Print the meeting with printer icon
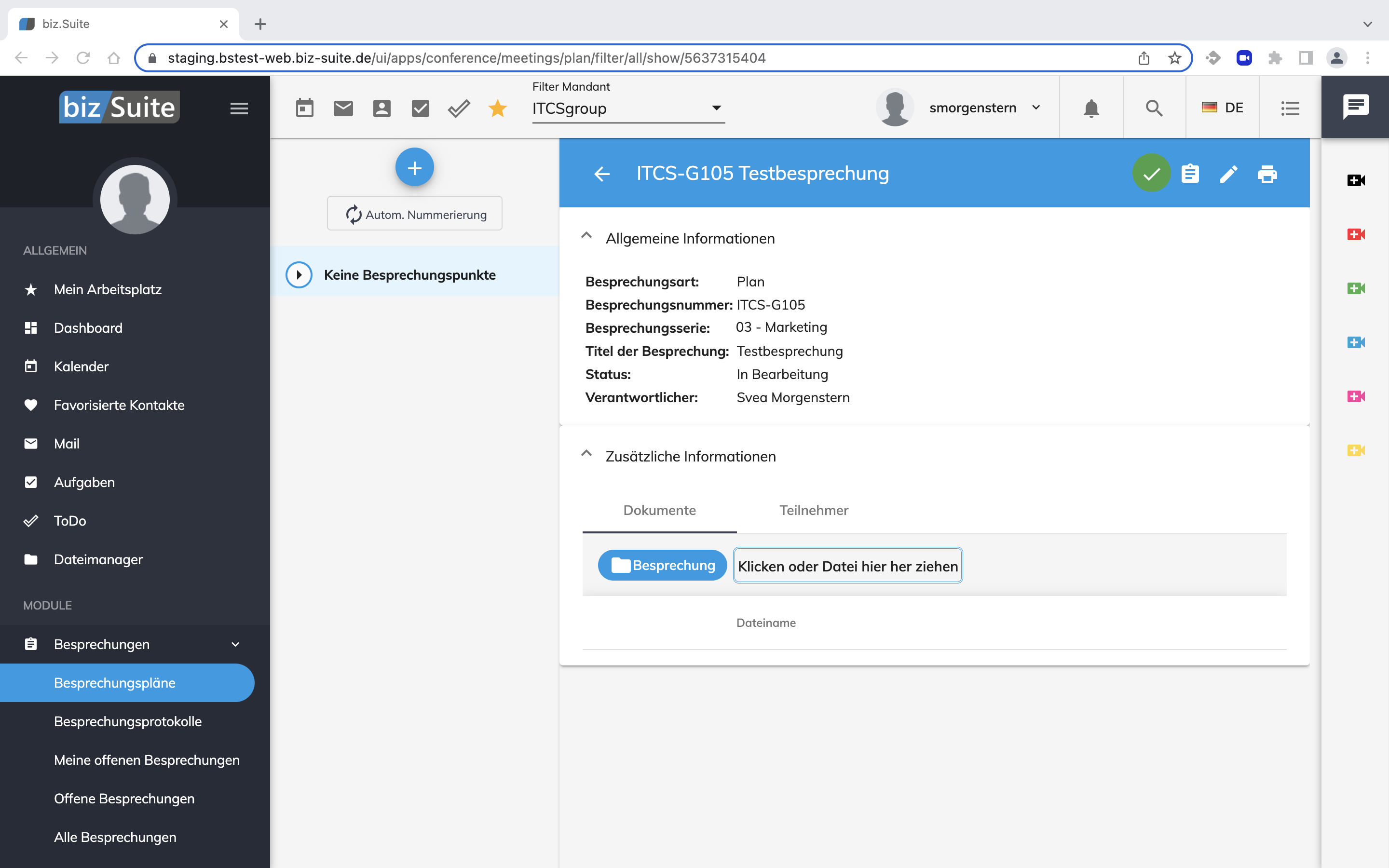 1267,174
